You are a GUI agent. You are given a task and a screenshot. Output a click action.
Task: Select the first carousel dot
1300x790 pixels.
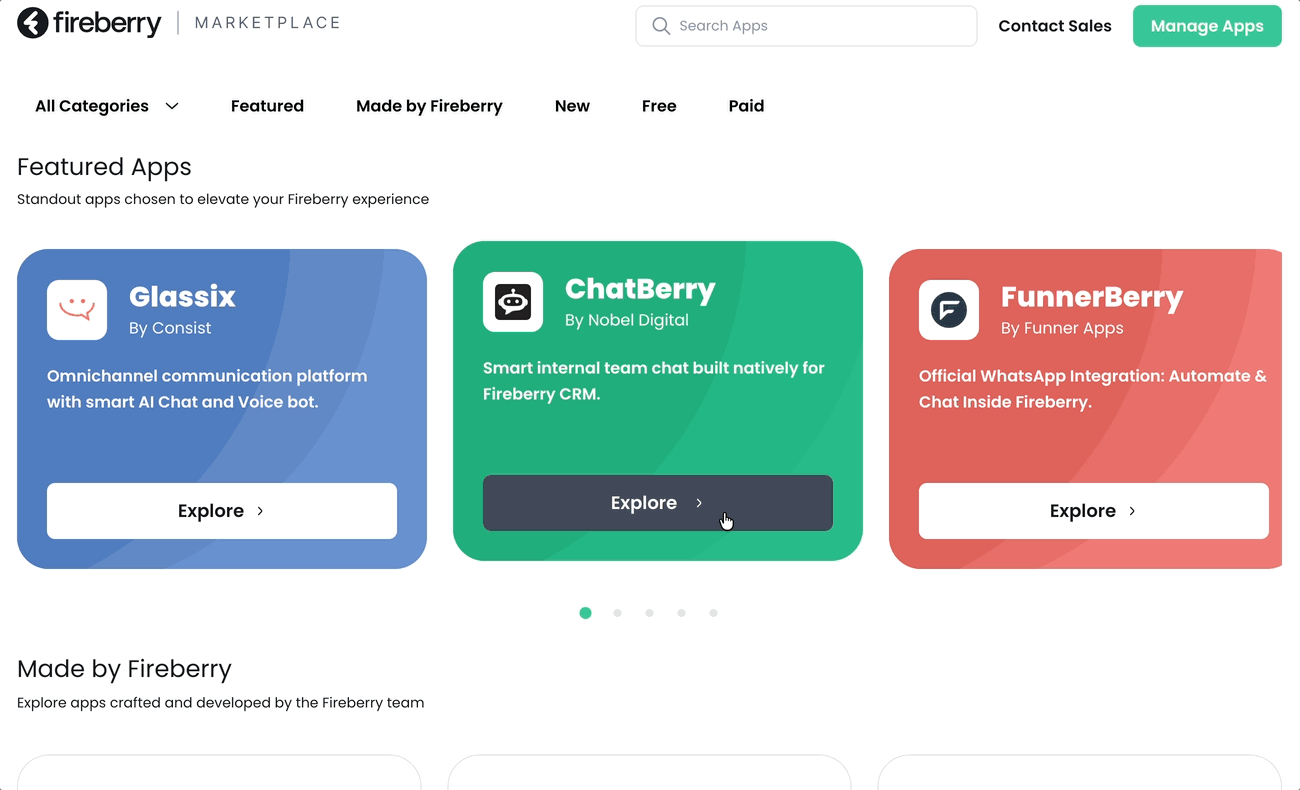click(x=586, y=613)
